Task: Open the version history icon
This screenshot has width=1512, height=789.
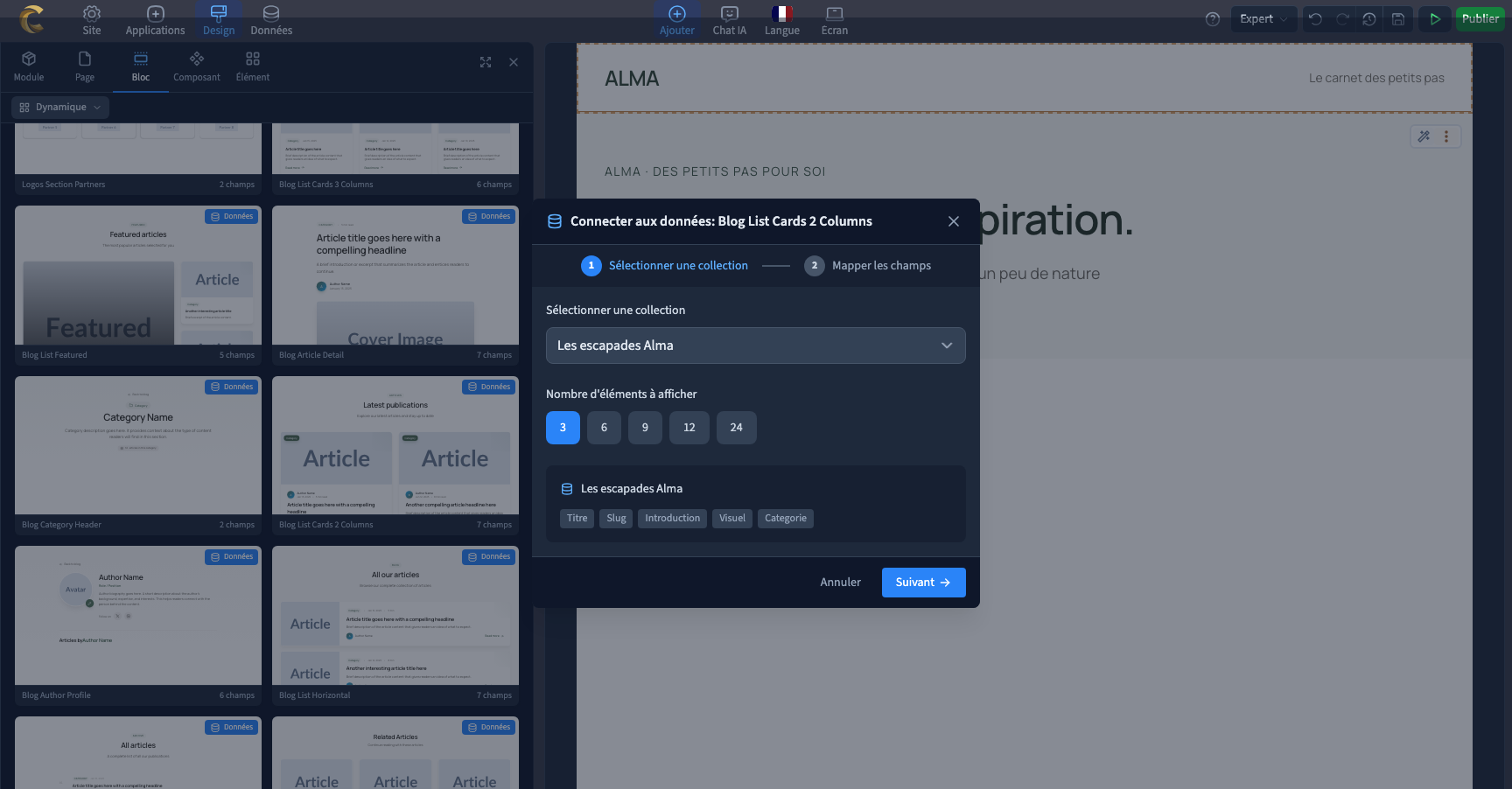Action: 1369,19
